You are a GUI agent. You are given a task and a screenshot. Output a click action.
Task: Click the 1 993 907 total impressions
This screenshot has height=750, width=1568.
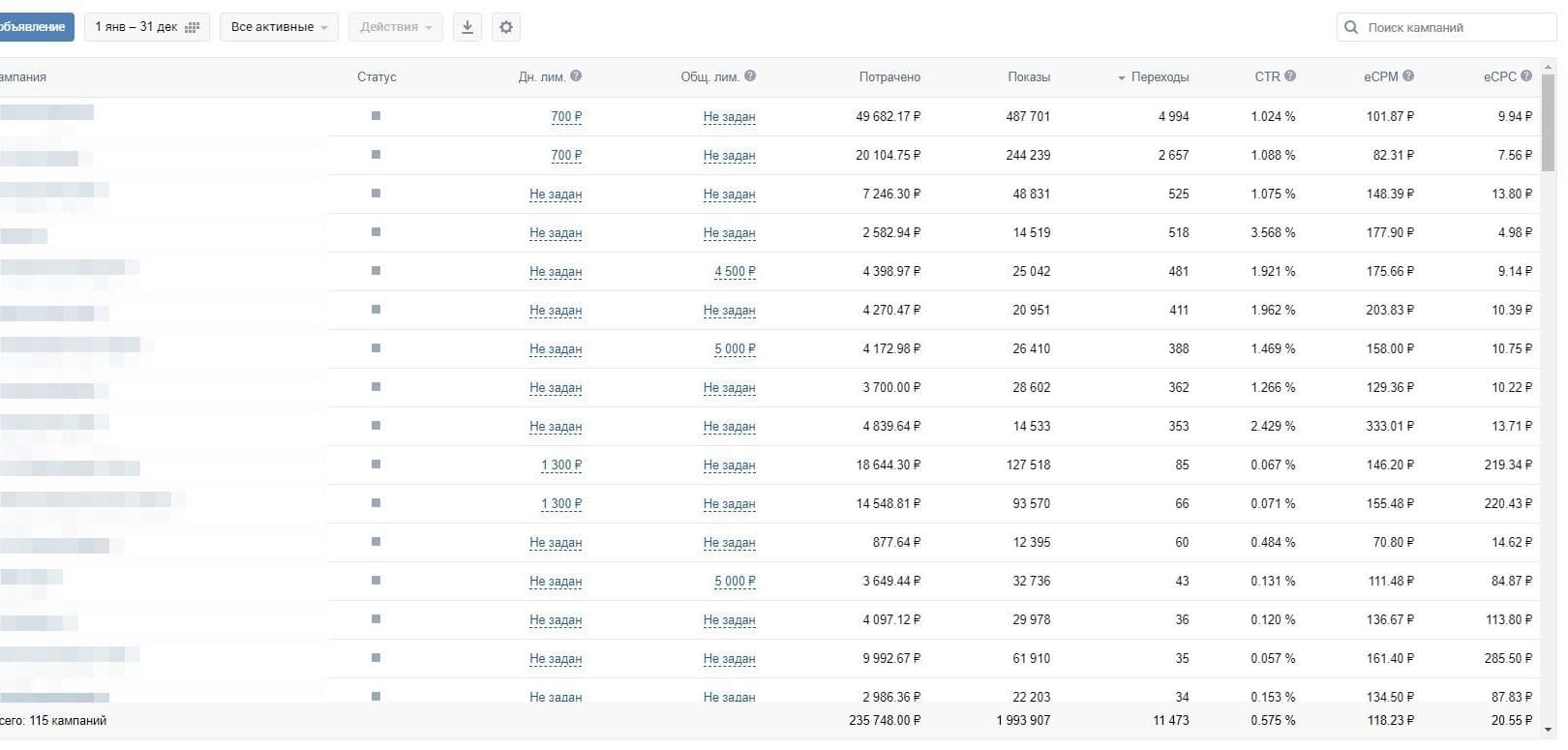click(1023, 720)
